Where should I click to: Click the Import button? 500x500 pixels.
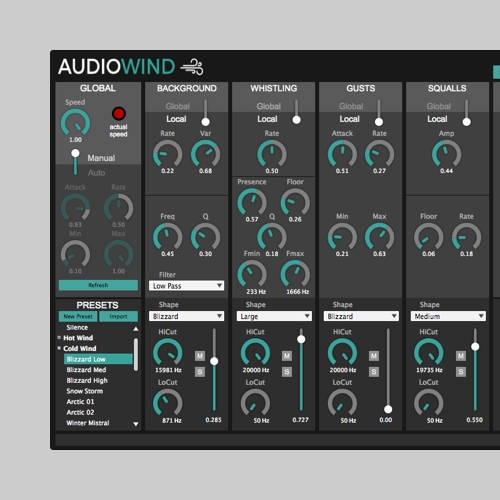point(119,316)
